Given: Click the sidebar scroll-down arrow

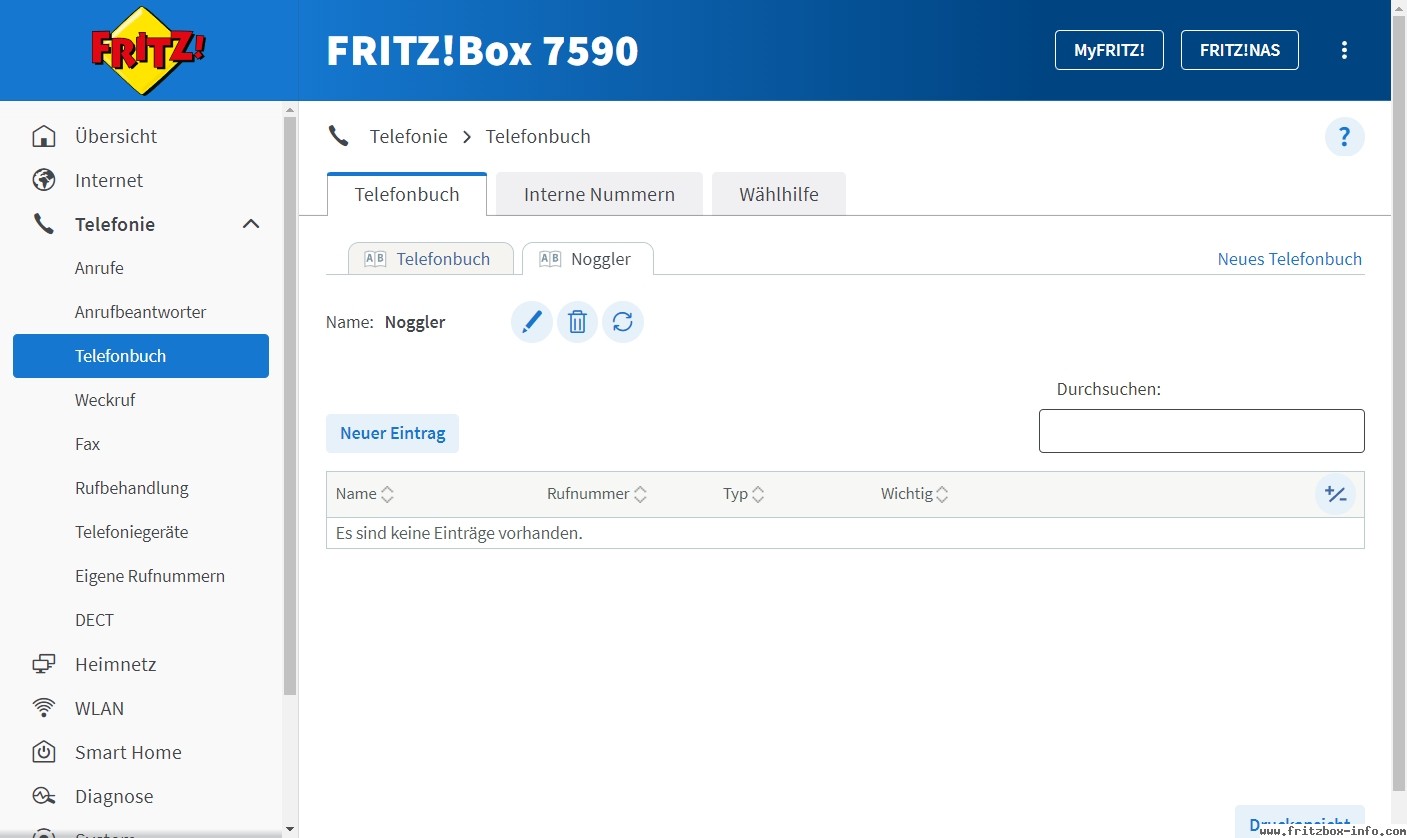Looking at the screenshot, I should pyautogui.click(x=290, y=828).
